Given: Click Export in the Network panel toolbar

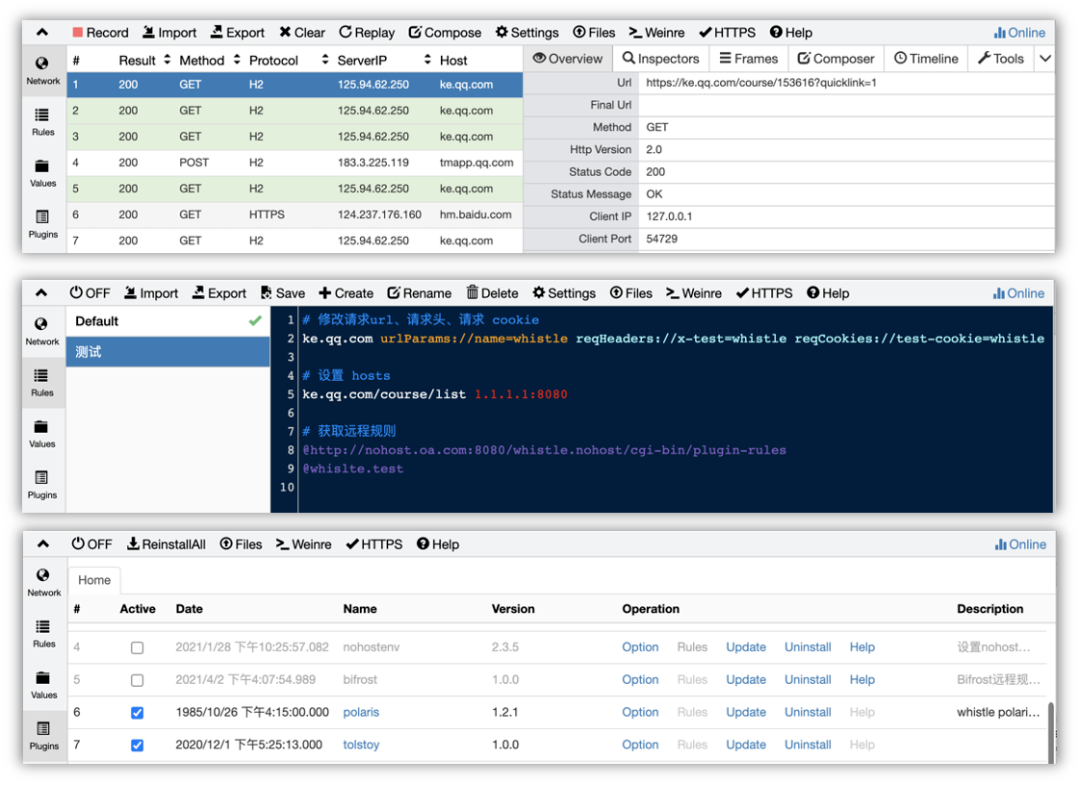Looking at the screenshot, I should click(x=237, y=32).
